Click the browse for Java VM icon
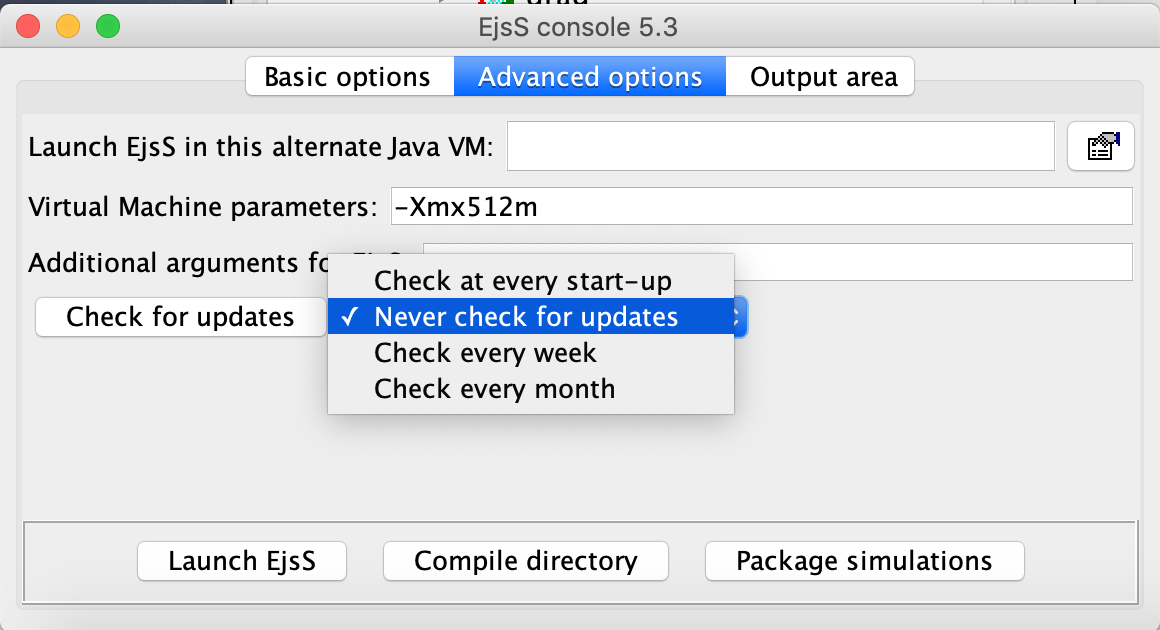The height and width of the screenshot is (630, 1160). (x=1100, y=148)
